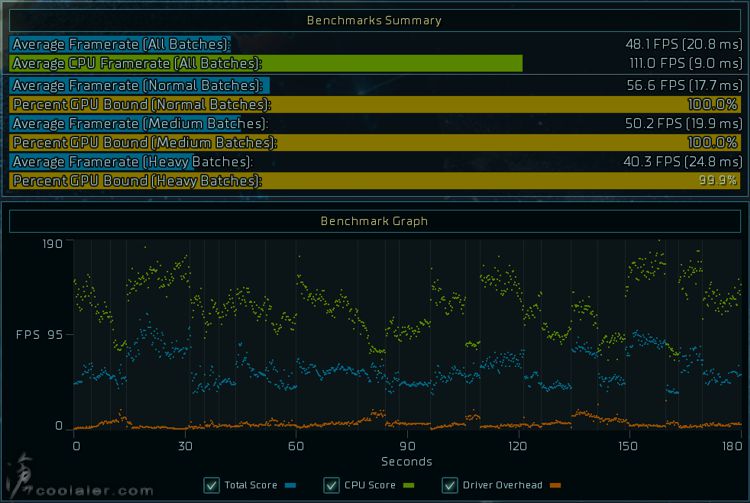Click the FPS 95 axis label
This screenshot has height=503, width=750.
coord(39,335)
